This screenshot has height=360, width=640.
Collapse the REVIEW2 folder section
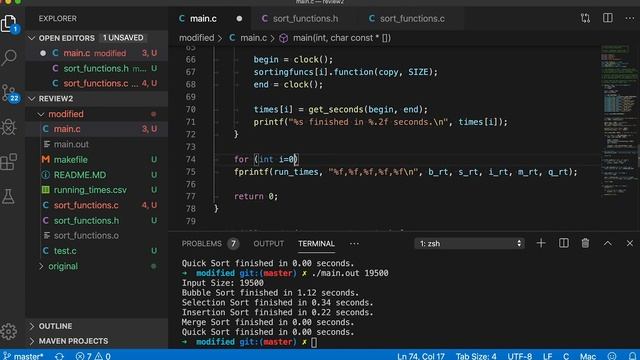[x=96, y=99]
